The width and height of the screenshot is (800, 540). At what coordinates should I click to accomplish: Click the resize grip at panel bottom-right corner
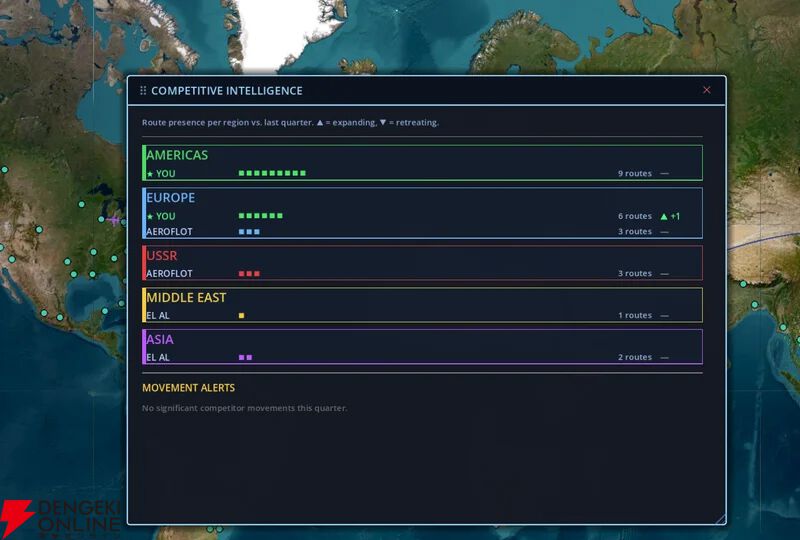click(720, 518)
